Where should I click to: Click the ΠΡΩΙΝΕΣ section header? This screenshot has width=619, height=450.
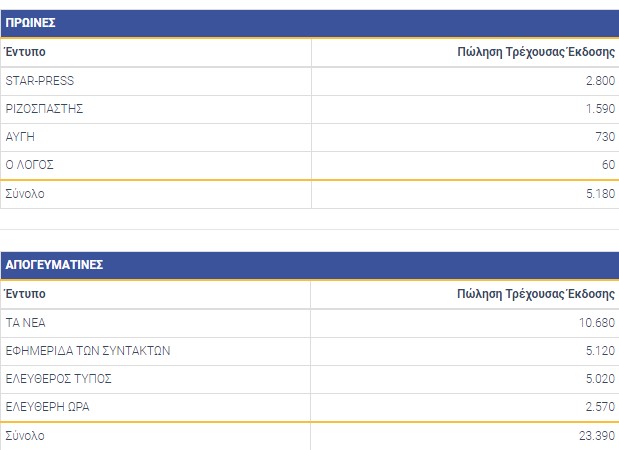[29, 23]
